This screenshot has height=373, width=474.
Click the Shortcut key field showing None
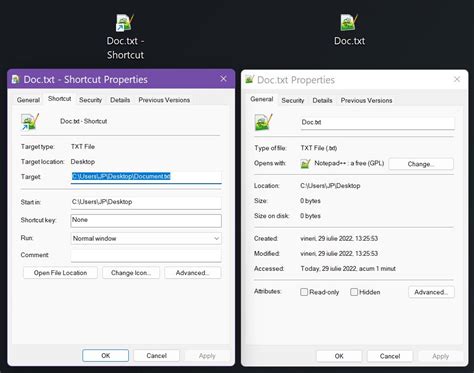pos(146,220)
